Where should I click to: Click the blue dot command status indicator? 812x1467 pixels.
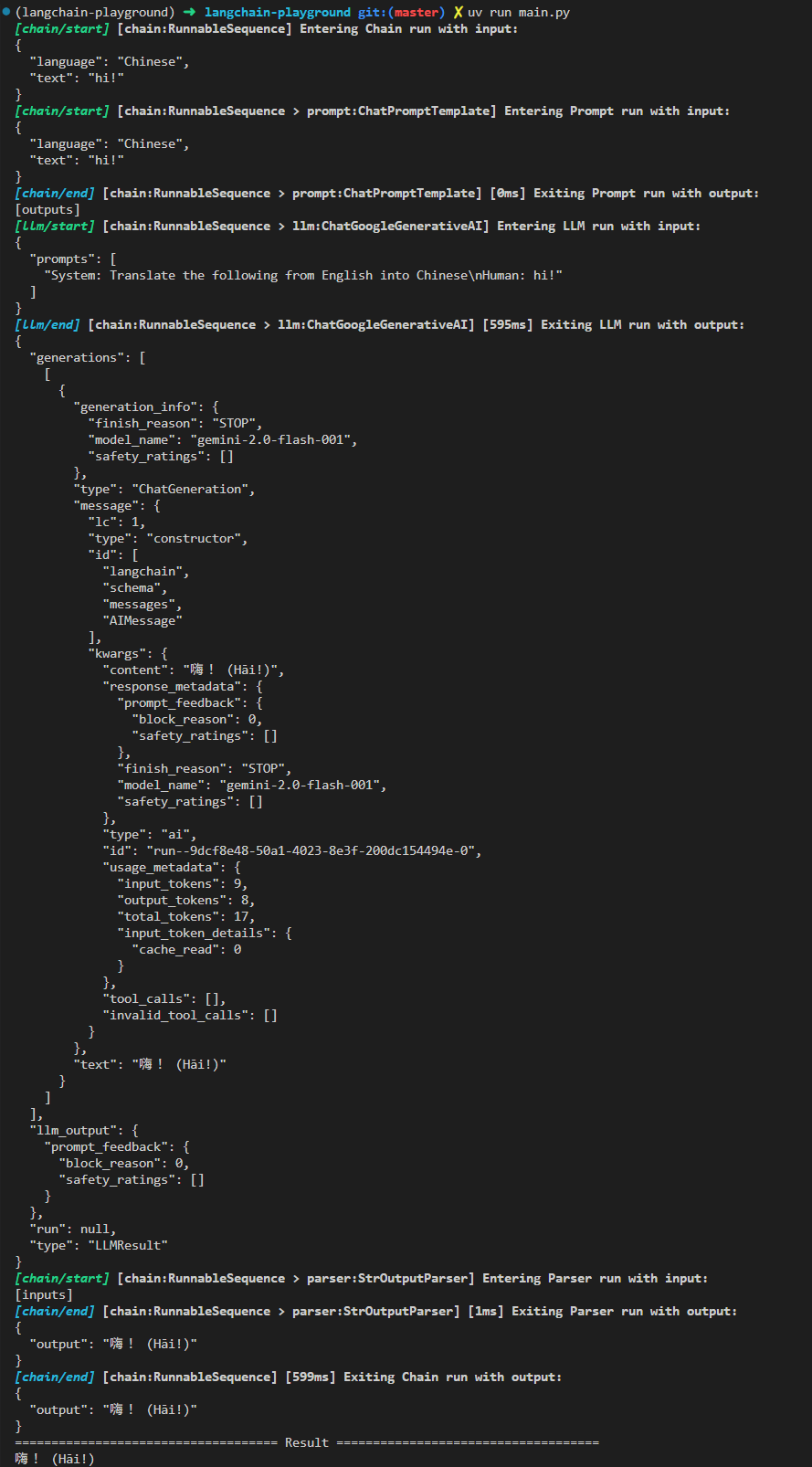point(6,12)
